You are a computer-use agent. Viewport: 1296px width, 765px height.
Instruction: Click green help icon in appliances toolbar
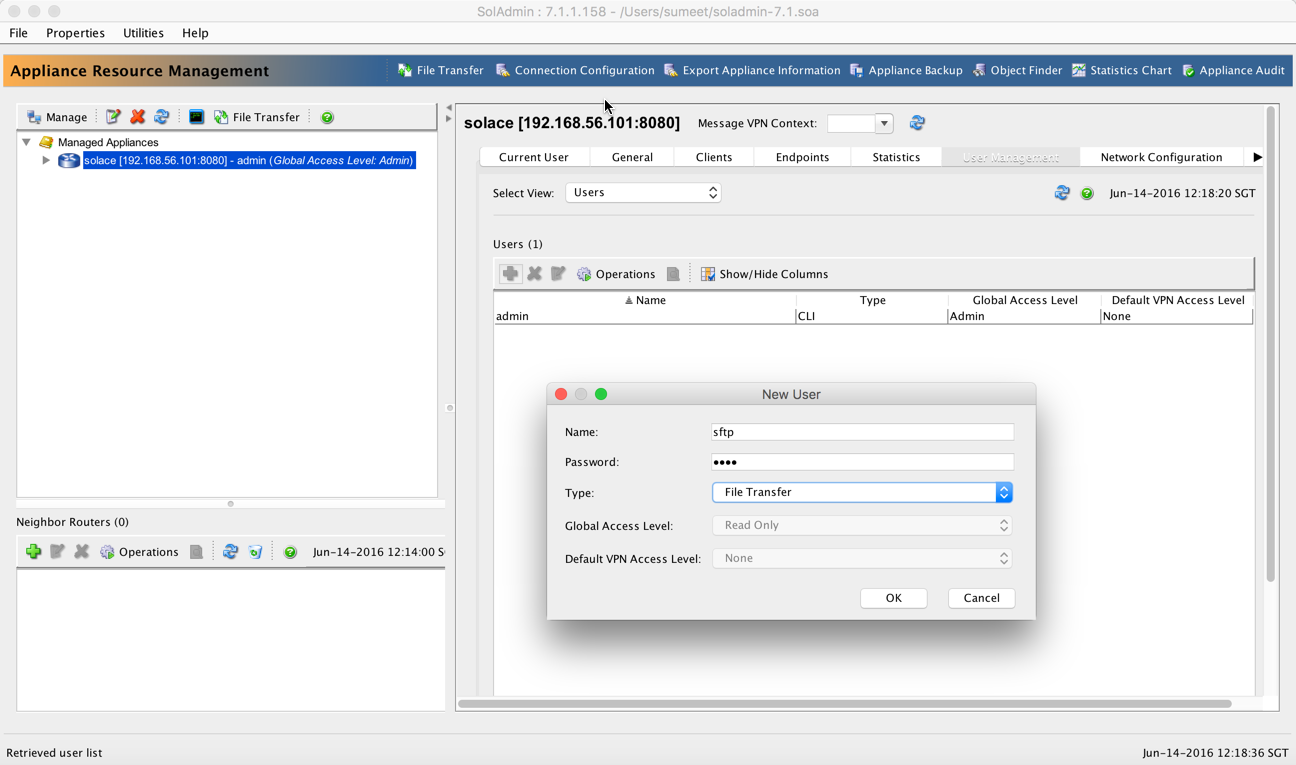327,117
